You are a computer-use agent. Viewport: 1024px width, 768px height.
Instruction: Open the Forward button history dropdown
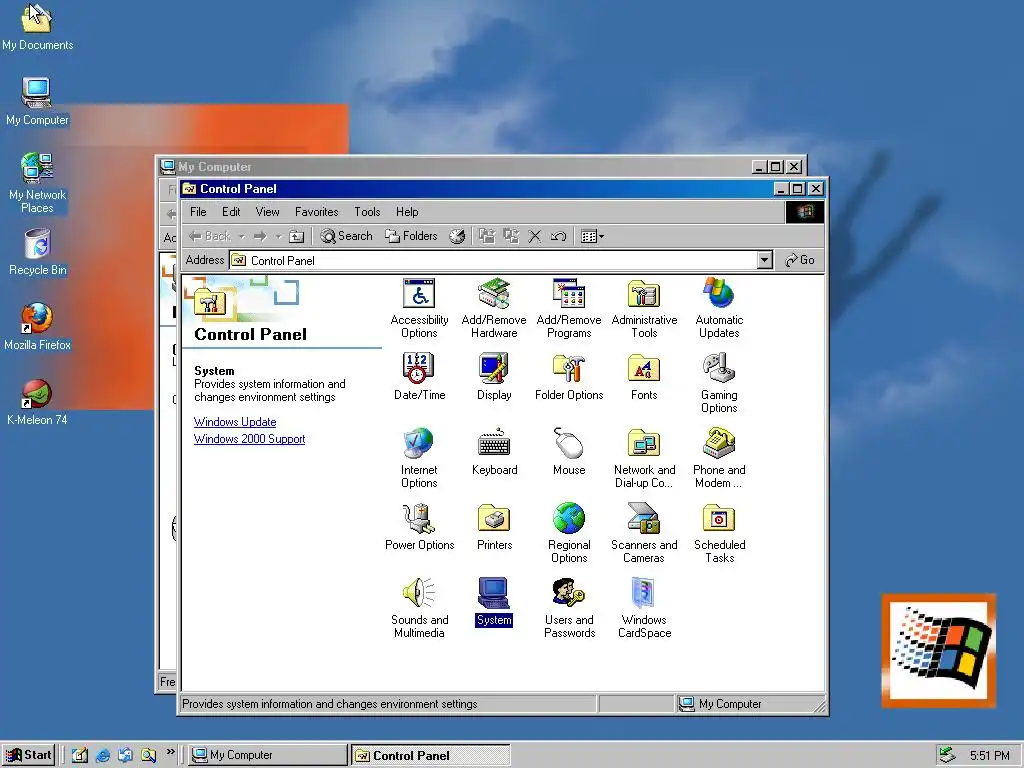click(278, 236)
